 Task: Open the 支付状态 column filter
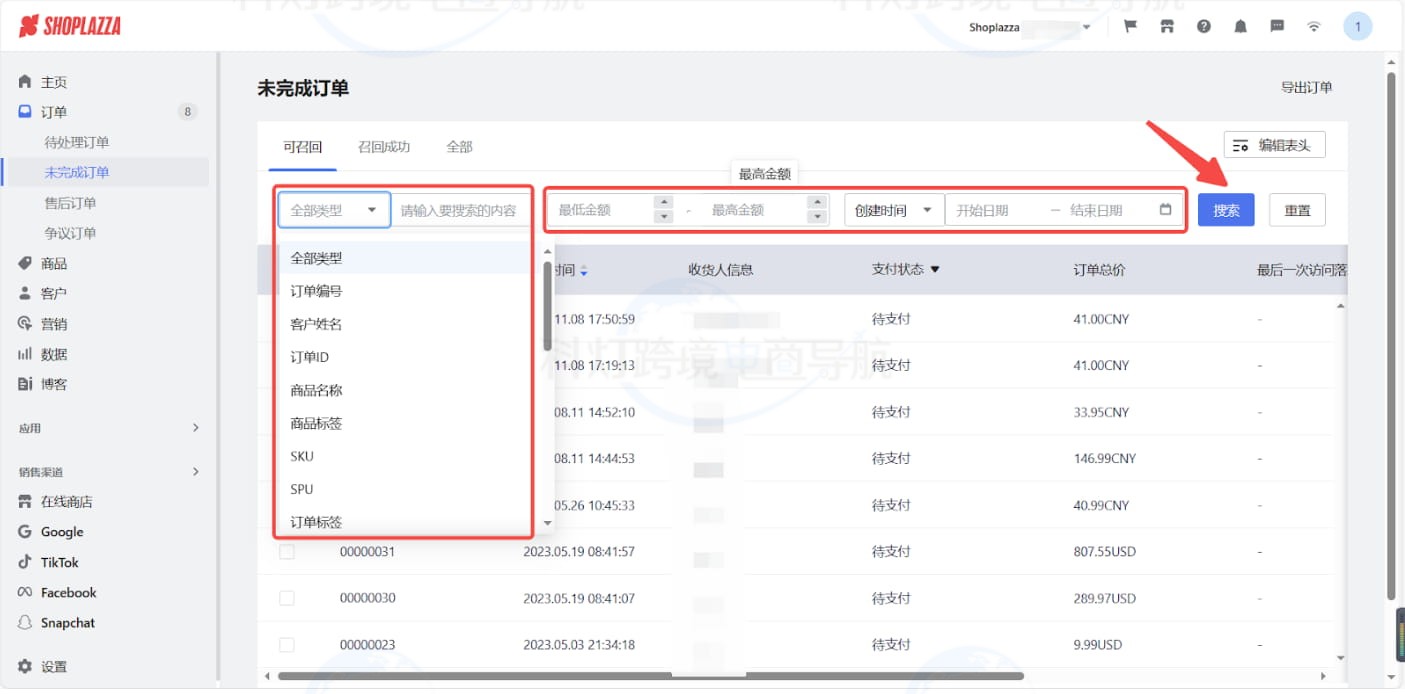pyautogui.click(x=935, y=269)
